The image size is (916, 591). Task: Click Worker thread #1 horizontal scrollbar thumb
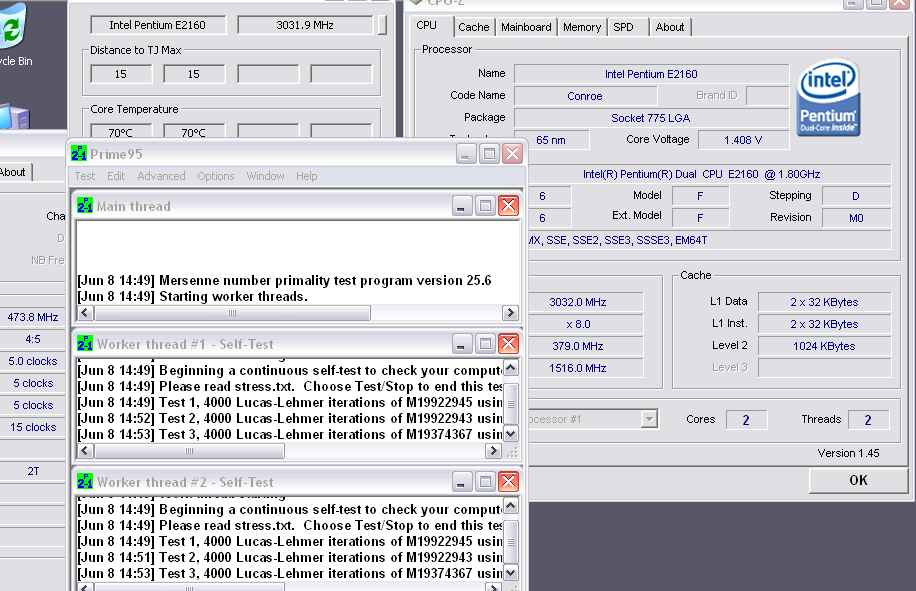(189, 450)
